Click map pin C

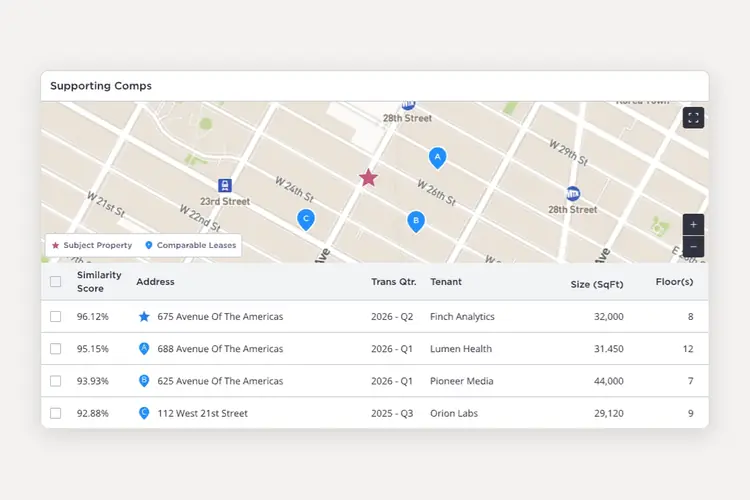(x=306, y=220)
